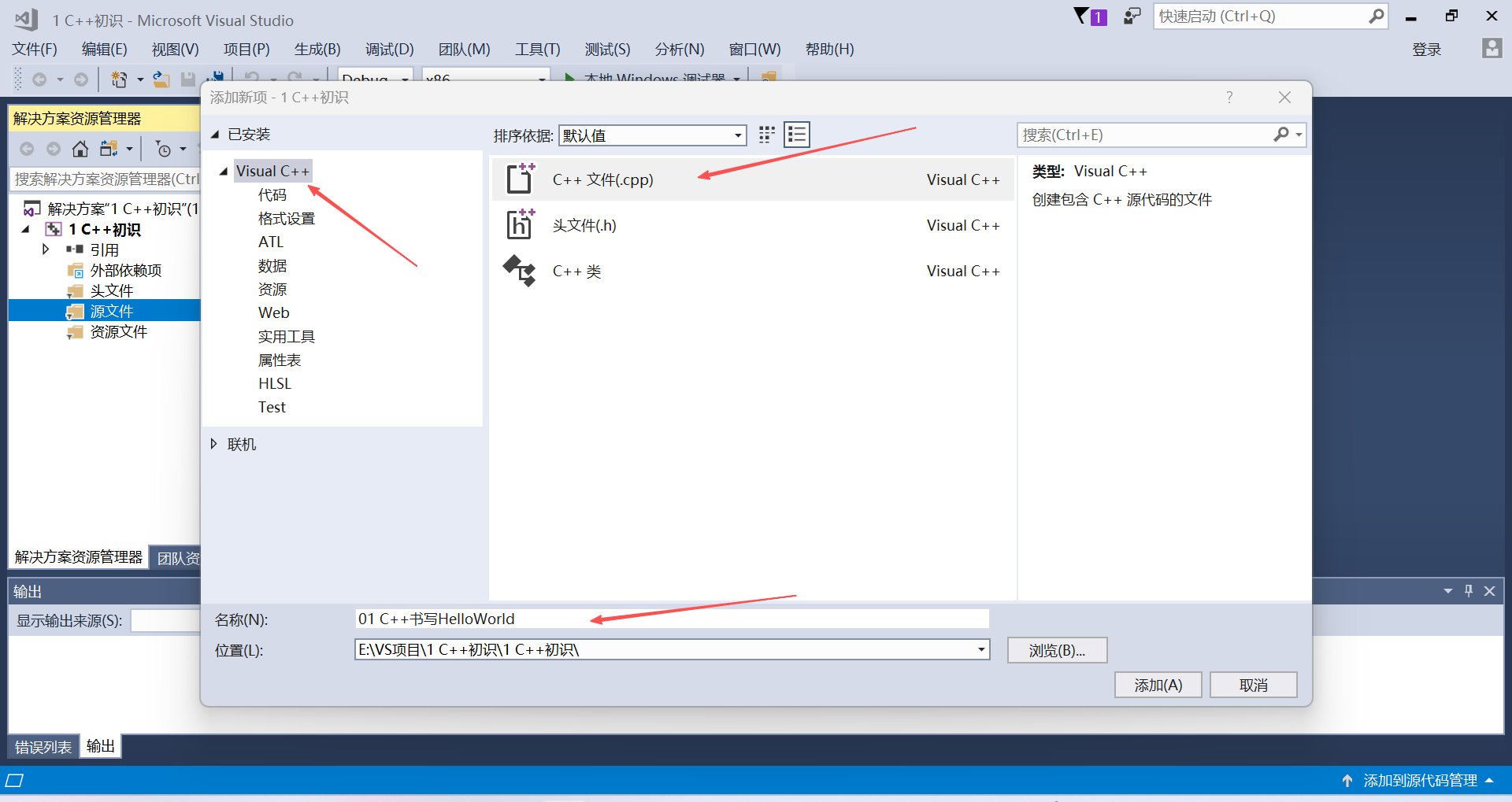
Task: Click the open file toolbar icon
Action: [161, 79]
